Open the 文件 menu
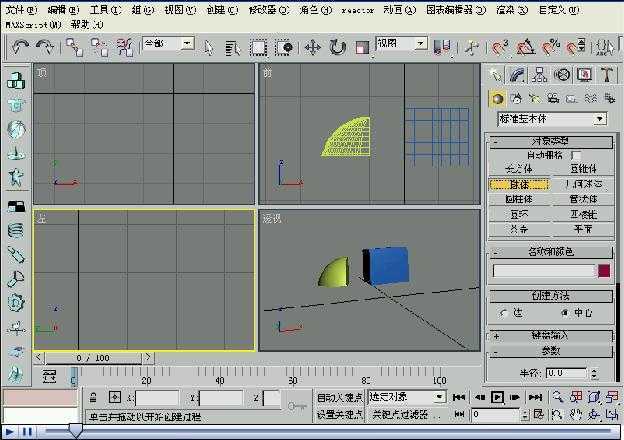This screenshot has width=624, height=440. click(x=21, y=10)
